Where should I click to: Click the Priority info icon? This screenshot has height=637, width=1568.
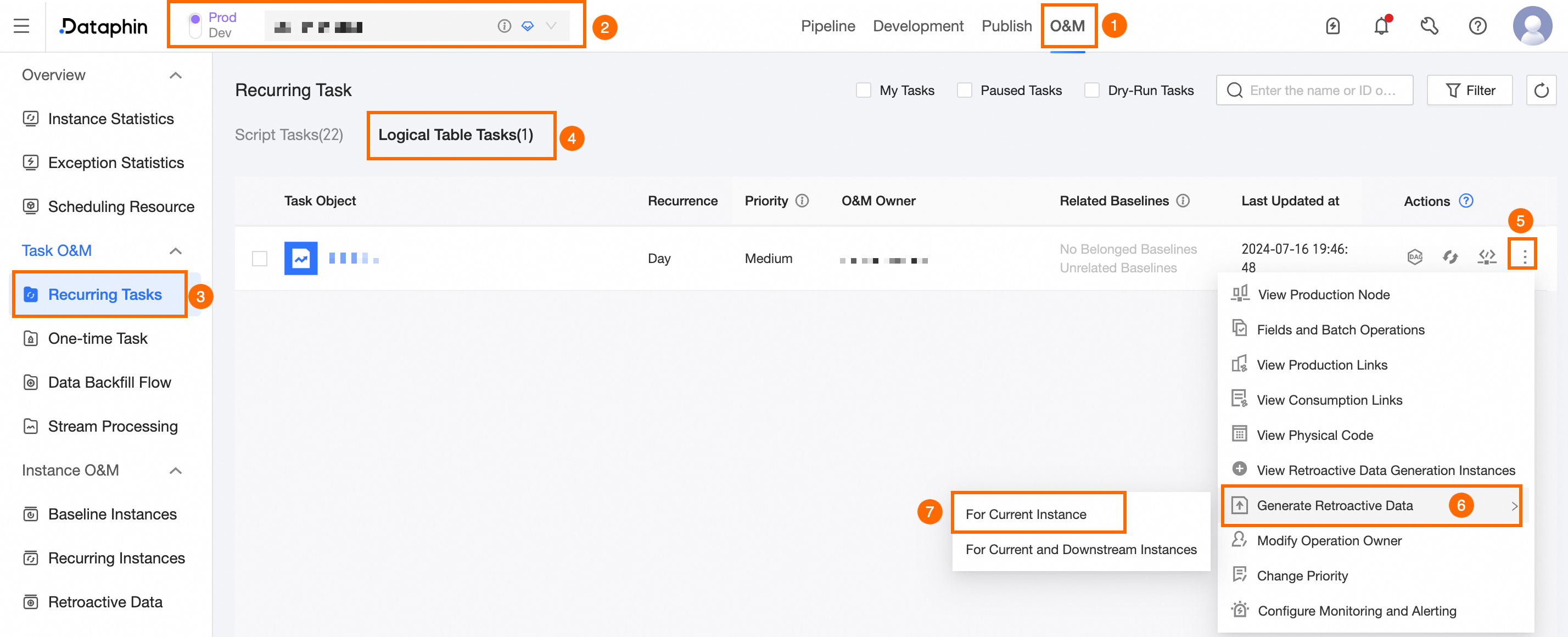tap(802, 201)
